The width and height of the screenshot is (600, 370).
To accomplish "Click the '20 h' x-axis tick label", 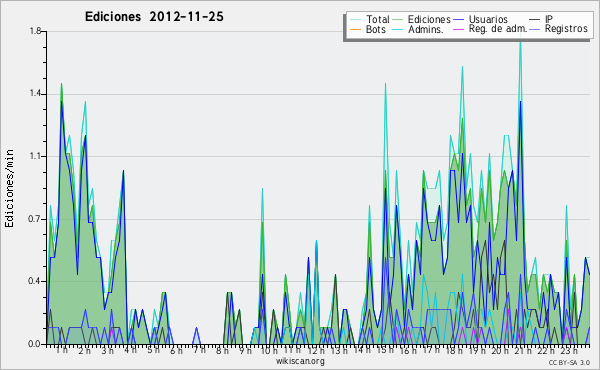I will [x=500, y=350].
